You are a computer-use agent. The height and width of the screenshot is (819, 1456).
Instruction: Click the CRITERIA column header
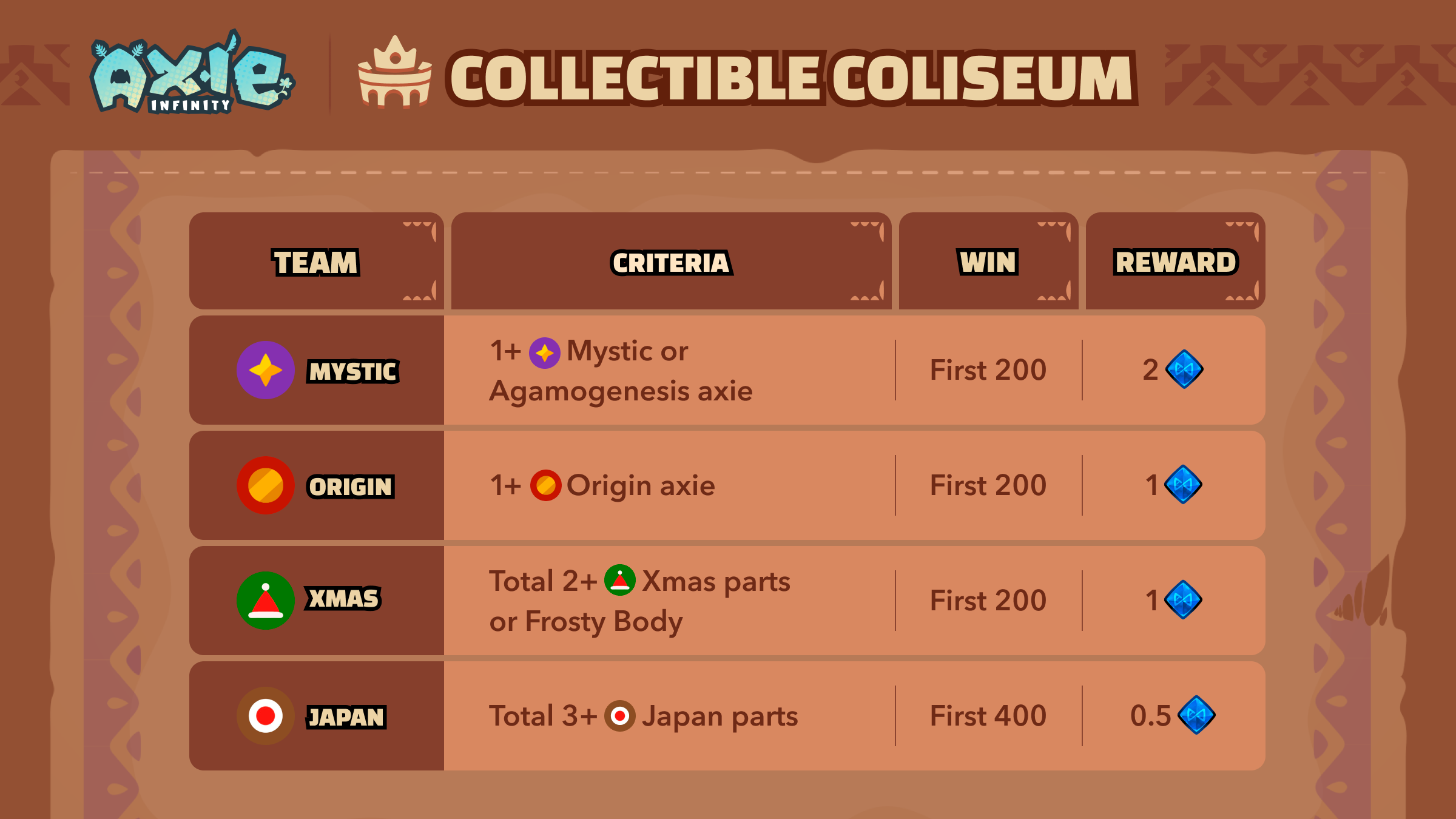click(671, 263)
